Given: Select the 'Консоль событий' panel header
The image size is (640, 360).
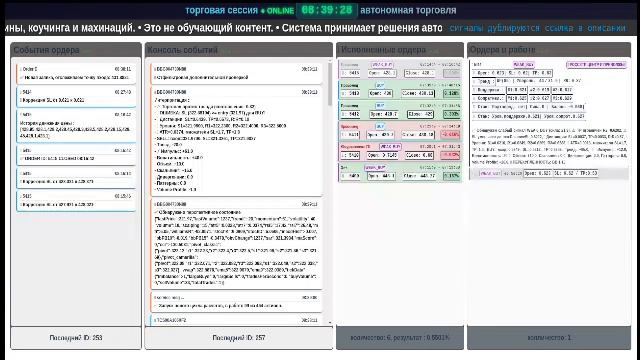Looking at the screenshot, I should point(239,50).
